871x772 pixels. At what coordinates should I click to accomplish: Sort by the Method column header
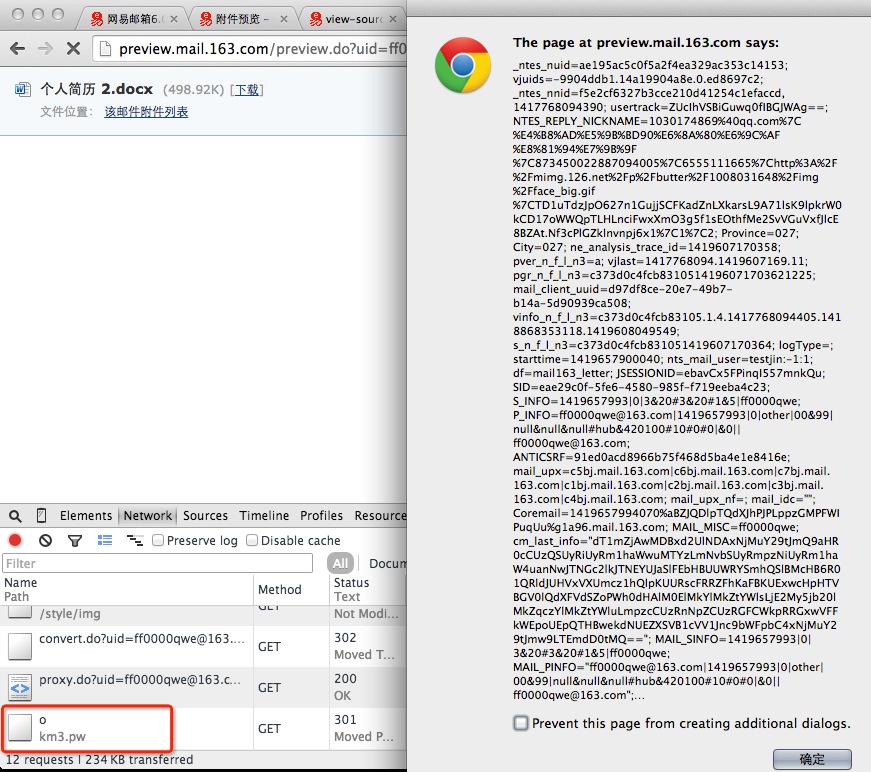[291, 589]
